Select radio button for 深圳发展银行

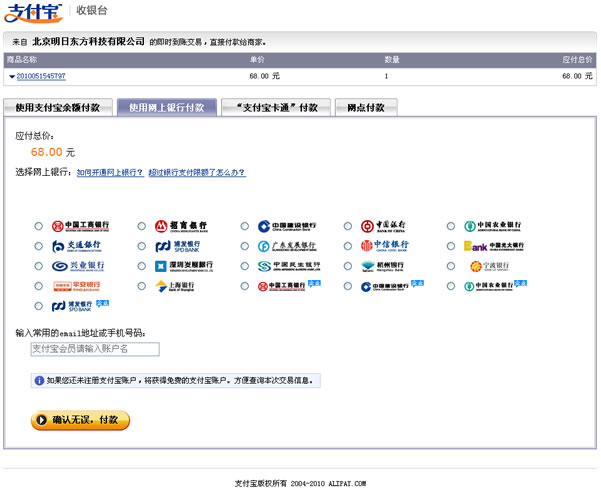pyautogui.click(x=141, y=266)
